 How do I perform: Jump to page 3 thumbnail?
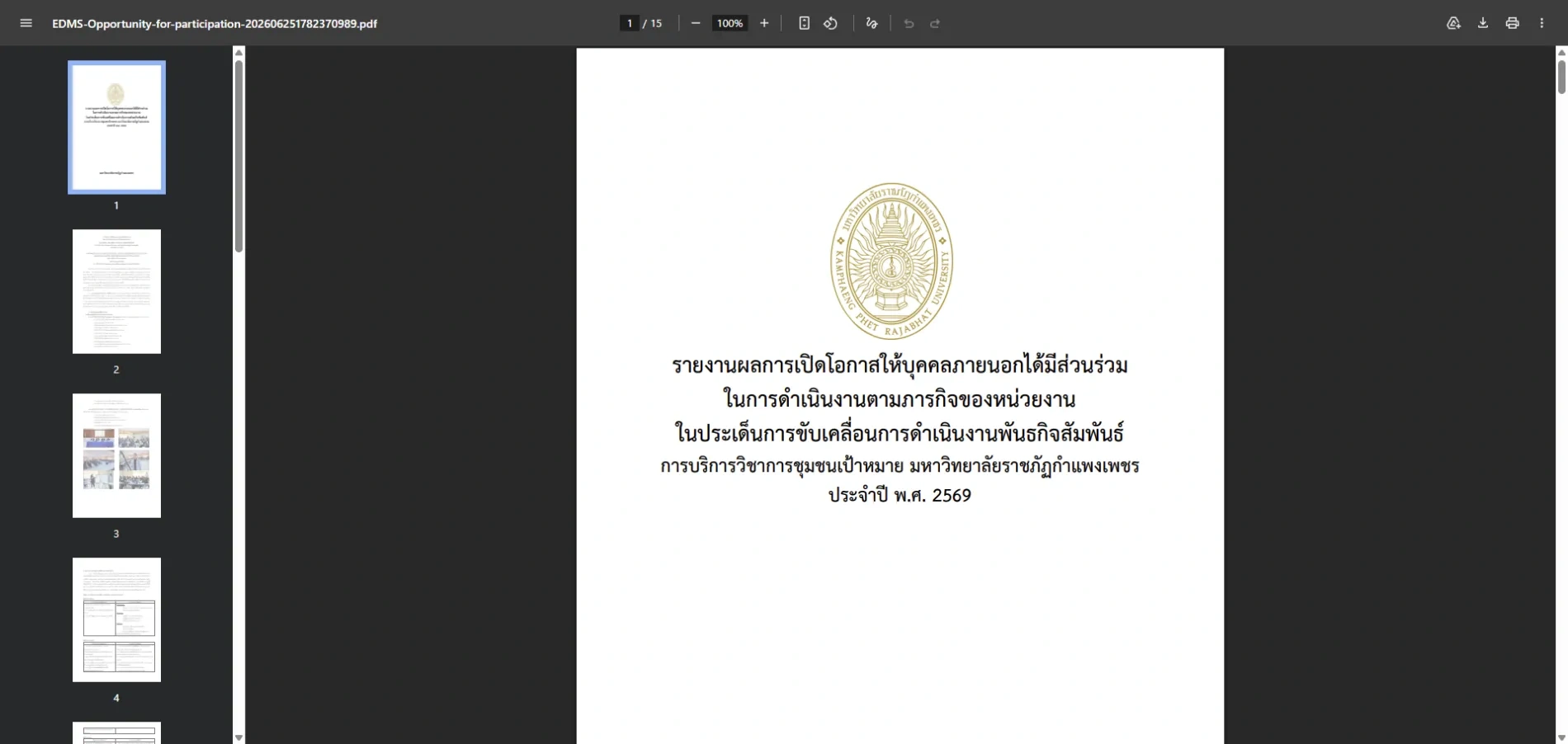click(x=116, y=455)
